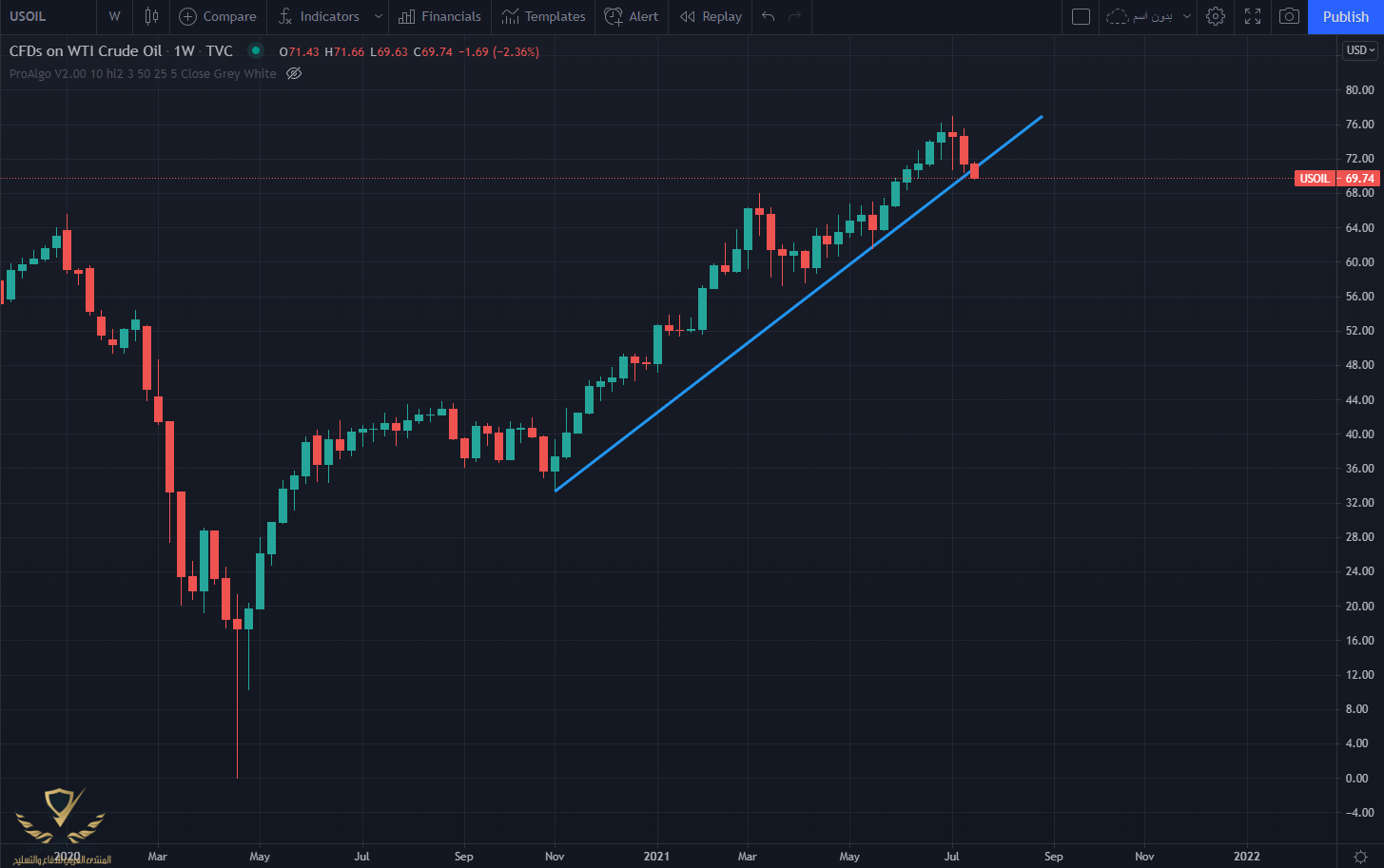This screenshot has width=1384, height=868.
Task: Open the Financials menu
Action: coord(439,16)
